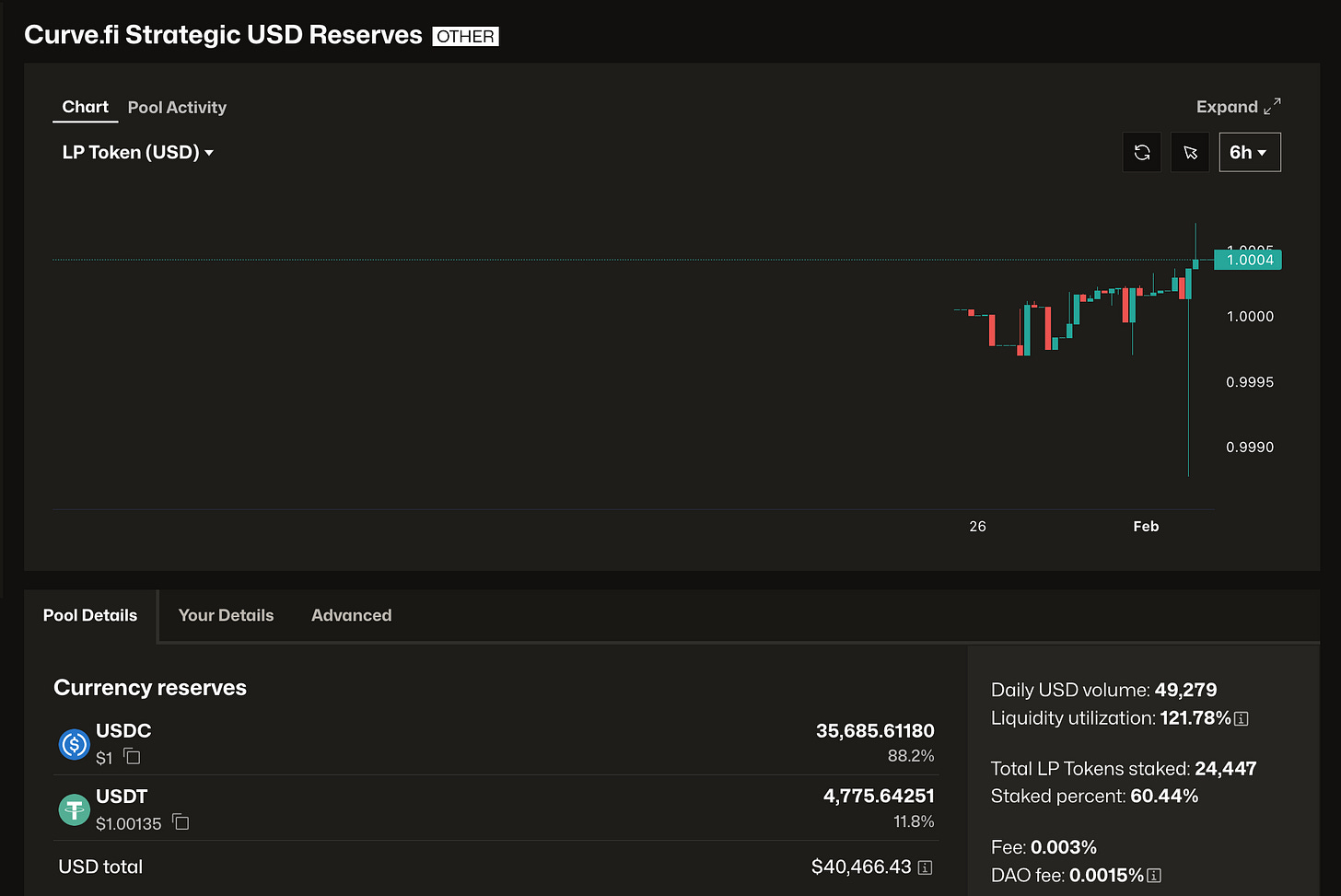
Task: Click the USDT reserve amount 4,775.64251
Action: tap(879, 796)
